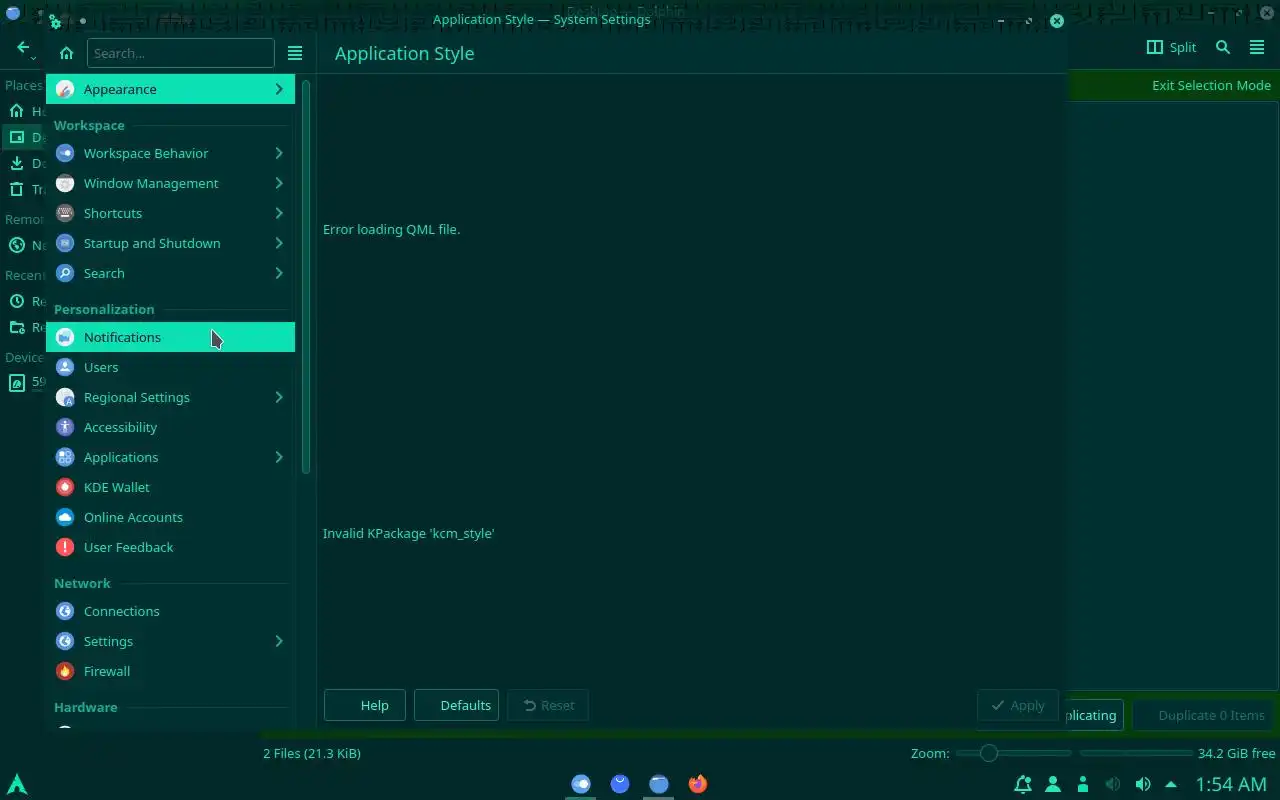This screenshot has height=800, width=1280.
Task: Show hidden system tray icons
Action: (1171, 784)
